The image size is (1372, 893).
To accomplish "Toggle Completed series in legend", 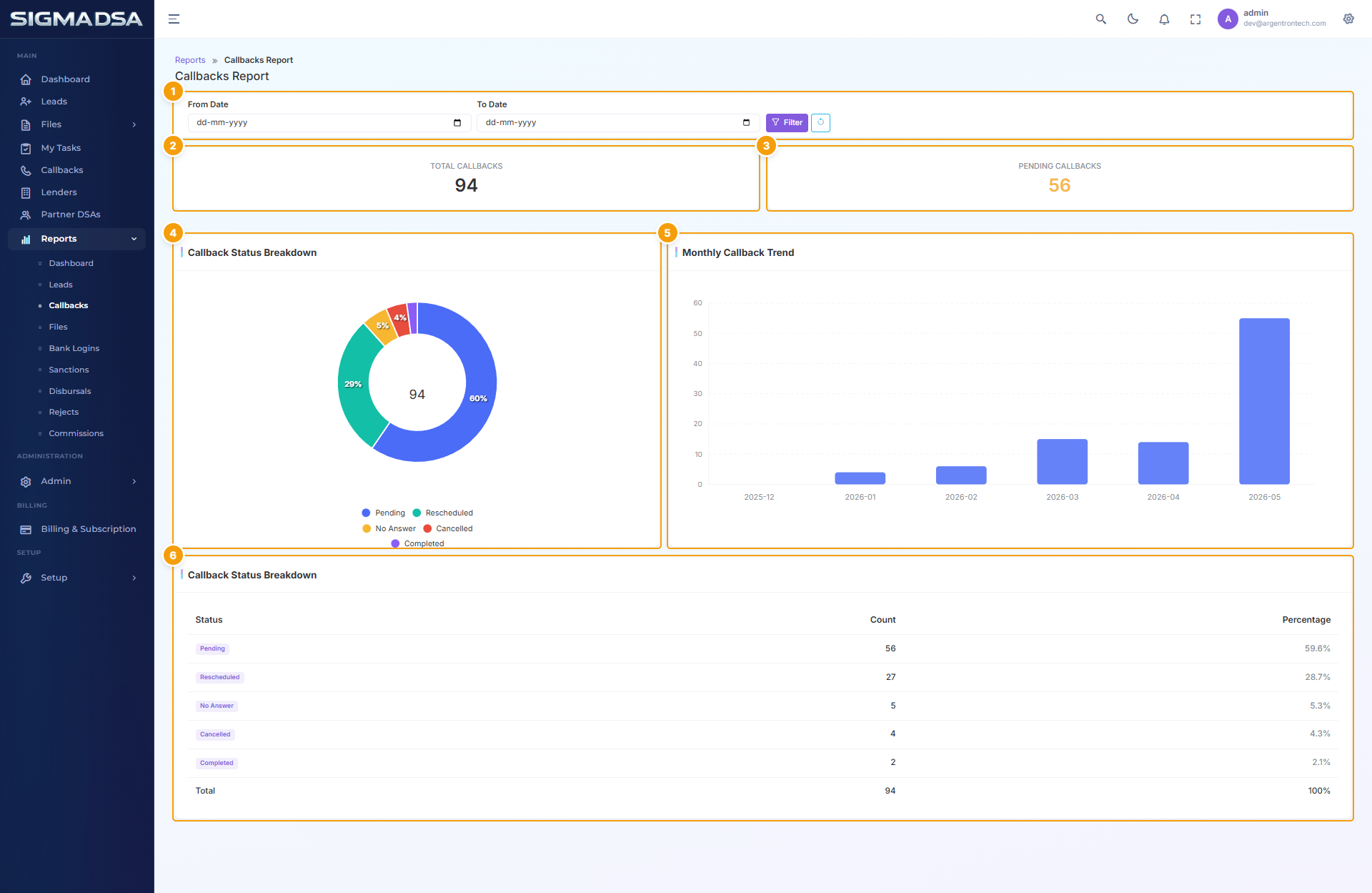I will pos(417,543).
